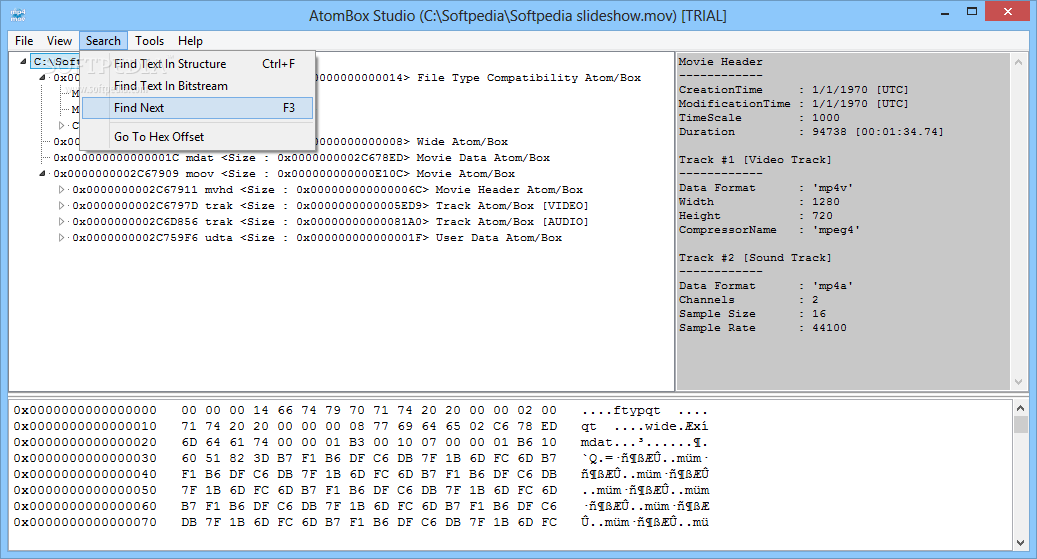Click the Sample Rate value 44100
Viewport: 1037px width, 559px height.
(829, 327)
